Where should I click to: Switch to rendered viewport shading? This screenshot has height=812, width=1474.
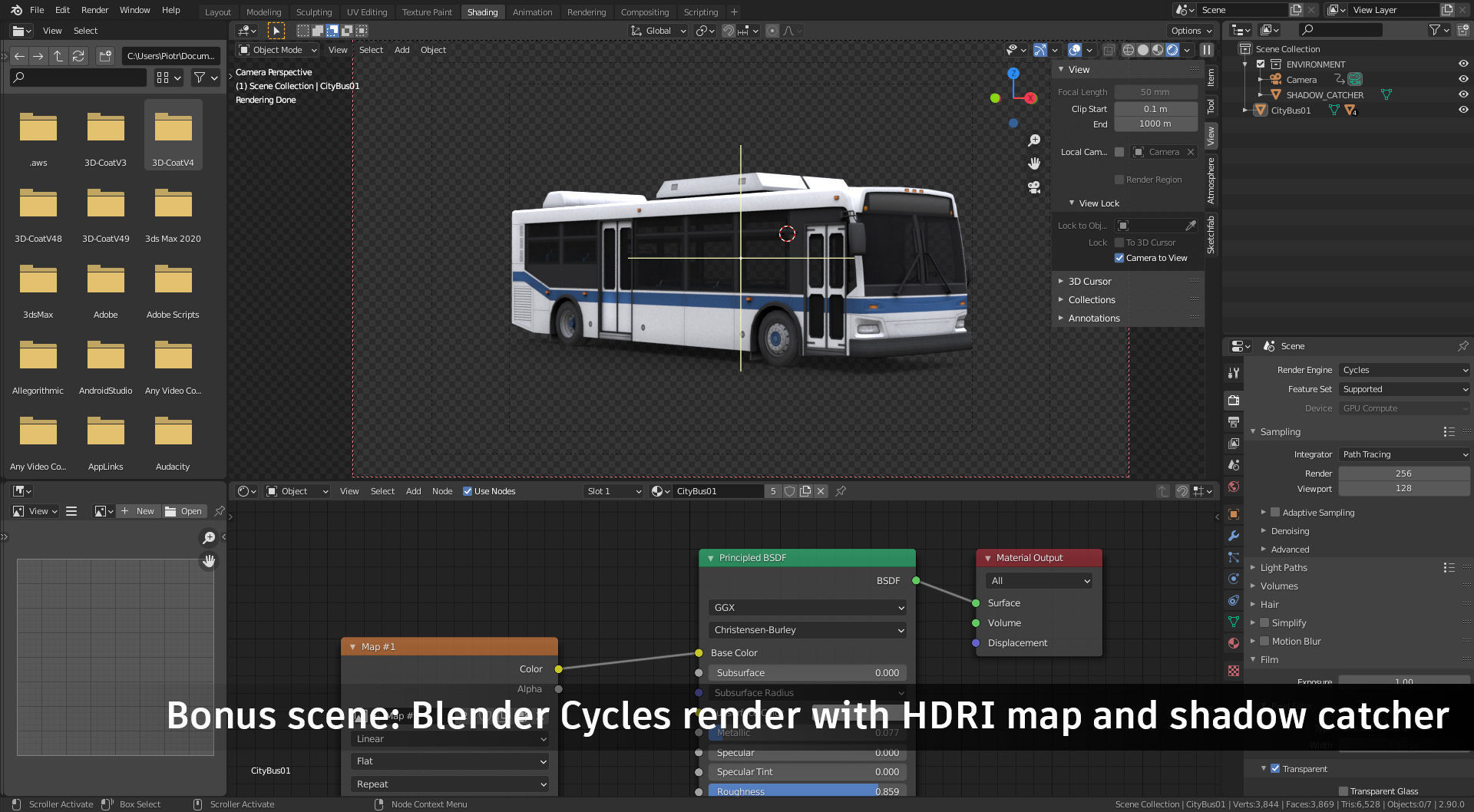click(x=1172, y=50)
